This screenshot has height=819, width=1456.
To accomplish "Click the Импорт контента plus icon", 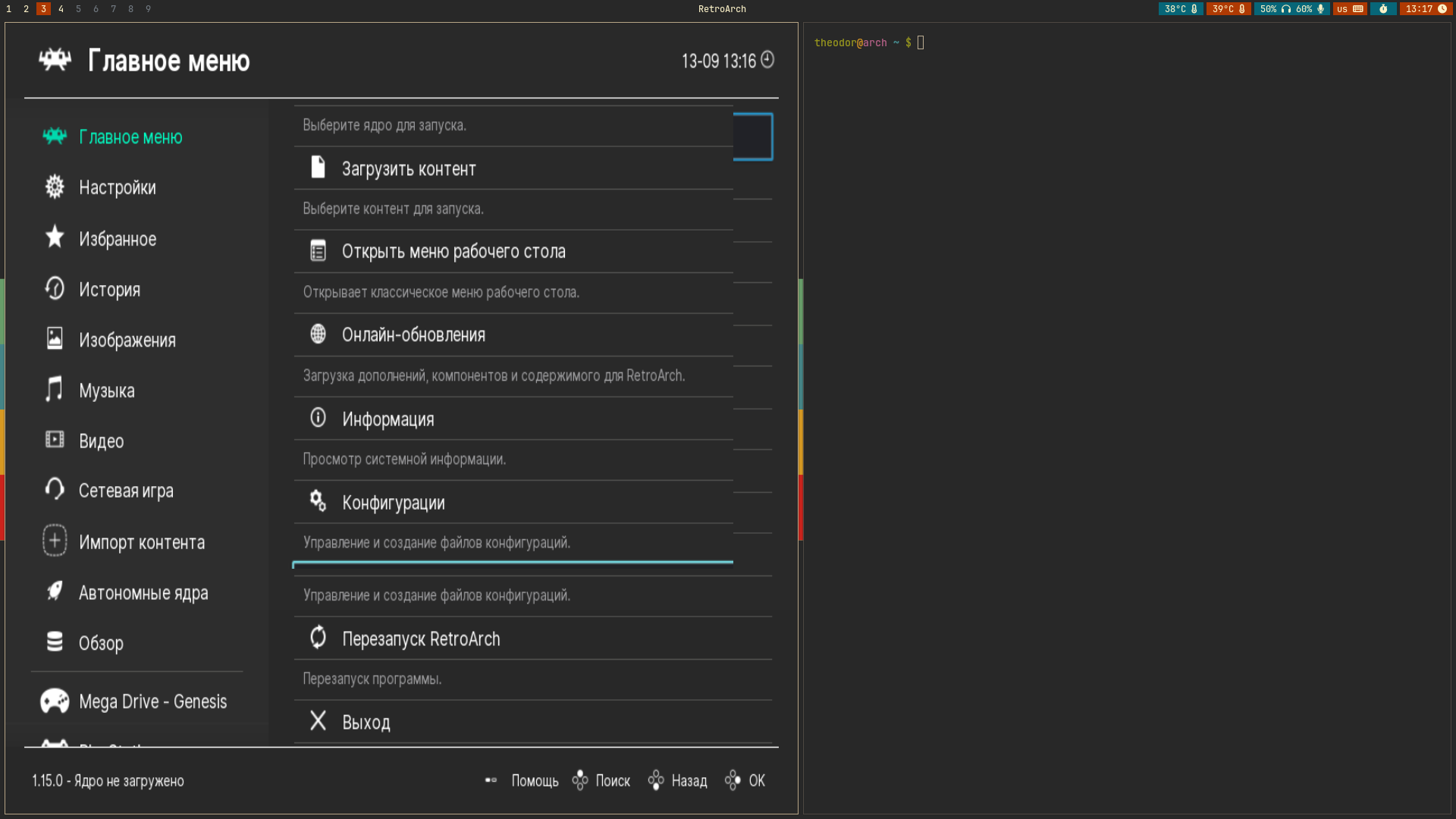I will [55, 541].
